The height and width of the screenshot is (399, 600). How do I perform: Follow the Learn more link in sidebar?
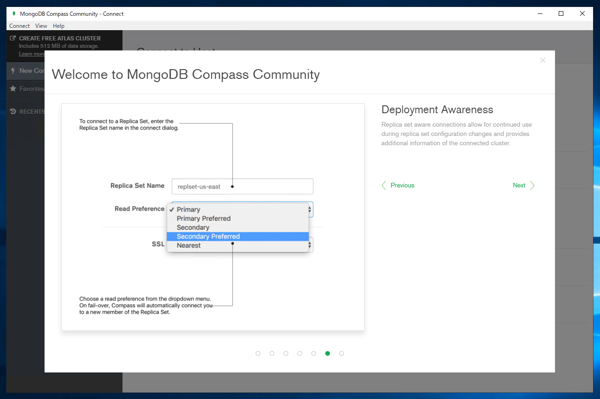point(31,54)
